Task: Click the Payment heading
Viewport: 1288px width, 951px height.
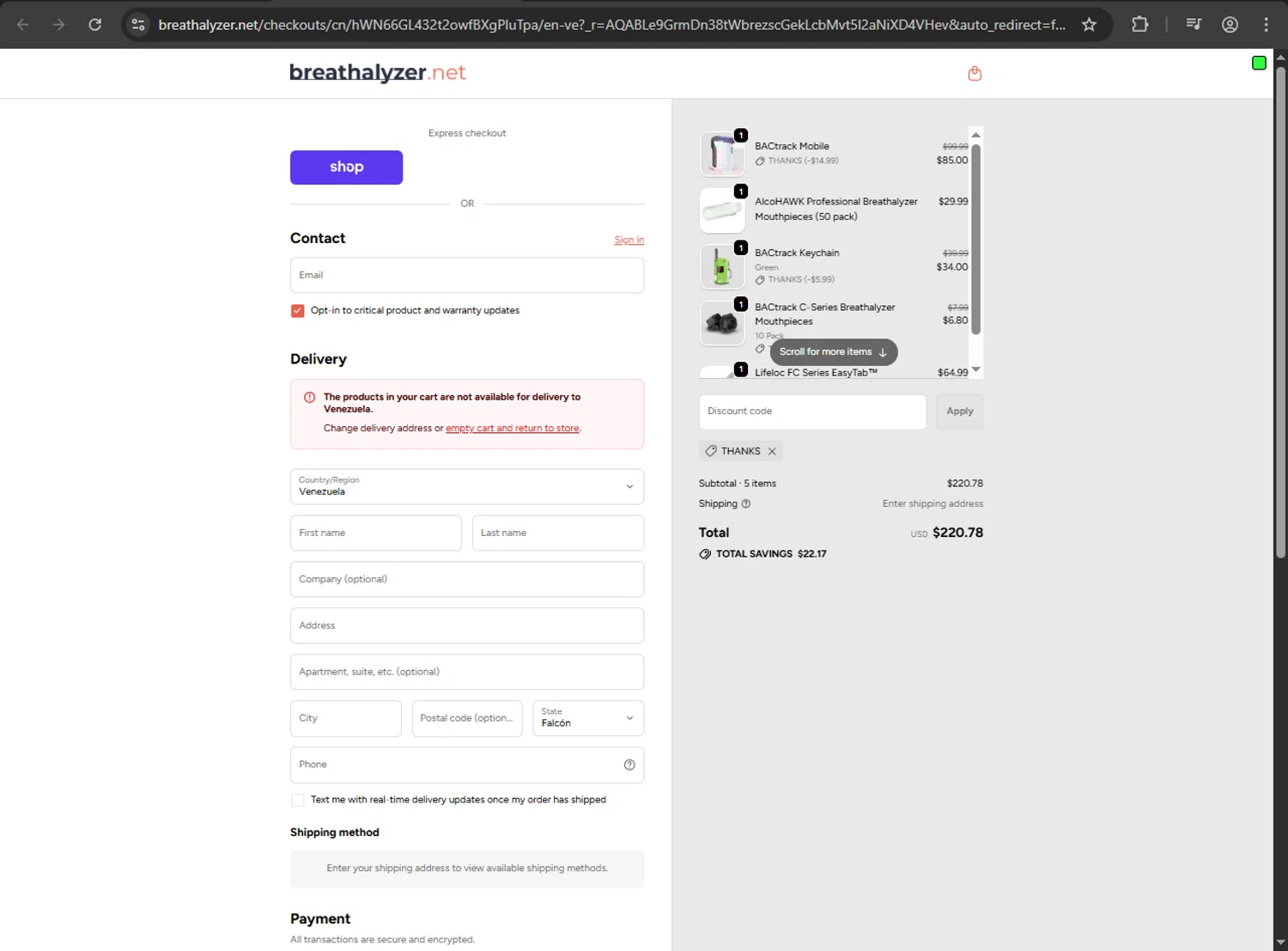Action: [320, 919]
